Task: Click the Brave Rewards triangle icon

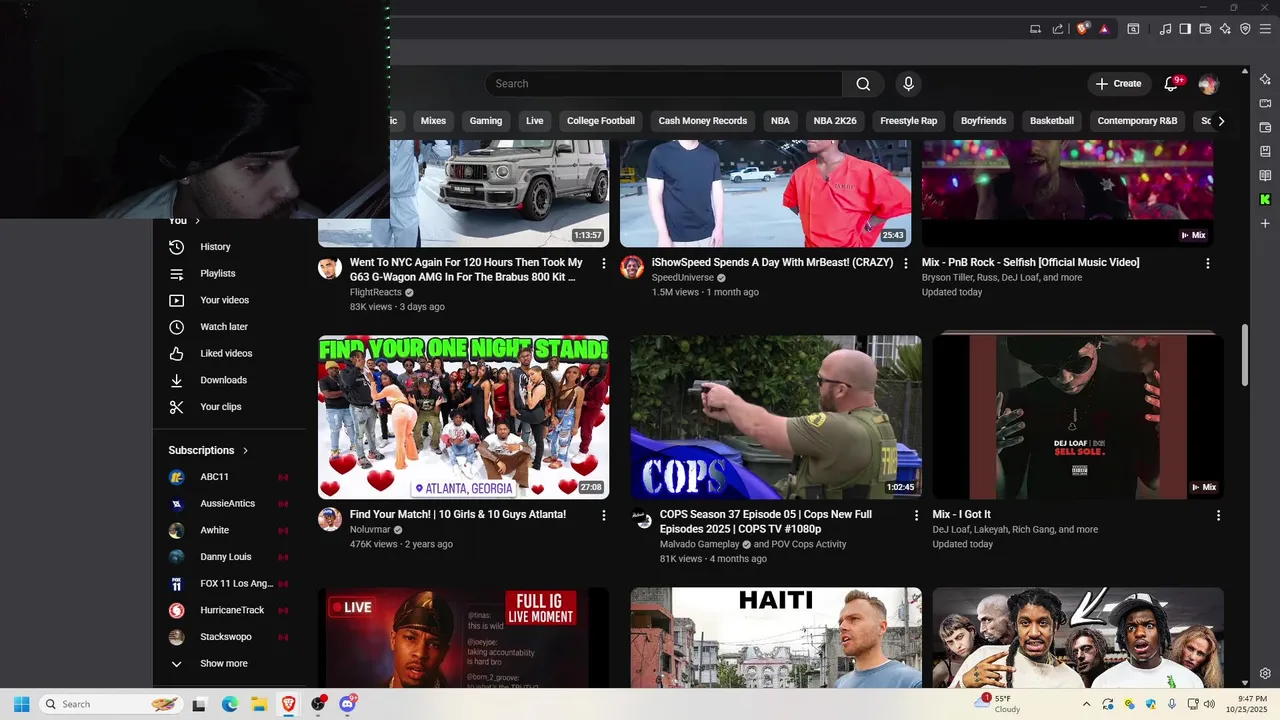Action: coord(1104,29)
